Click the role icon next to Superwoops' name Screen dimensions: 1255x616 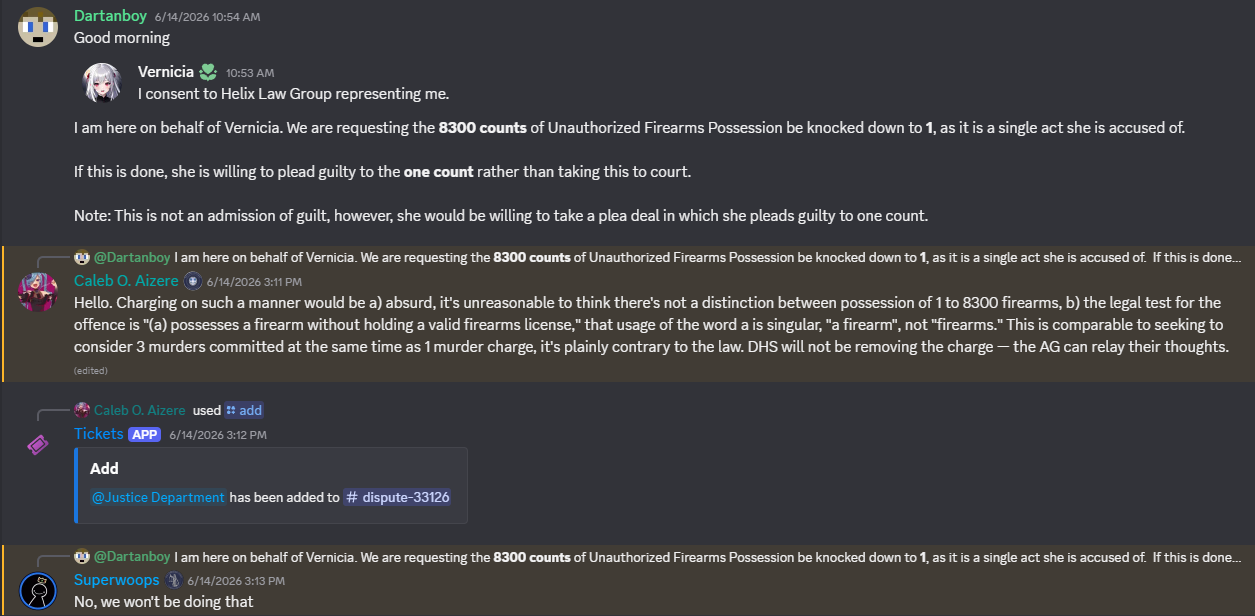(173, 580)
